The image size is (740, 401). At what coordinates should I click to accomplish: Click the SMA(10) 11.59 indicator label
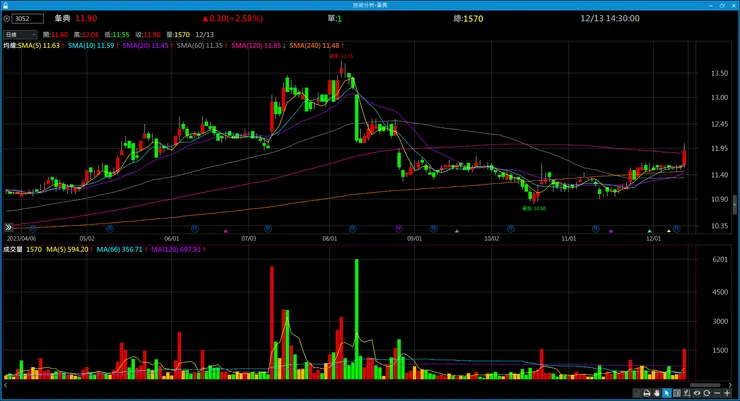click(x=91, y=46)
